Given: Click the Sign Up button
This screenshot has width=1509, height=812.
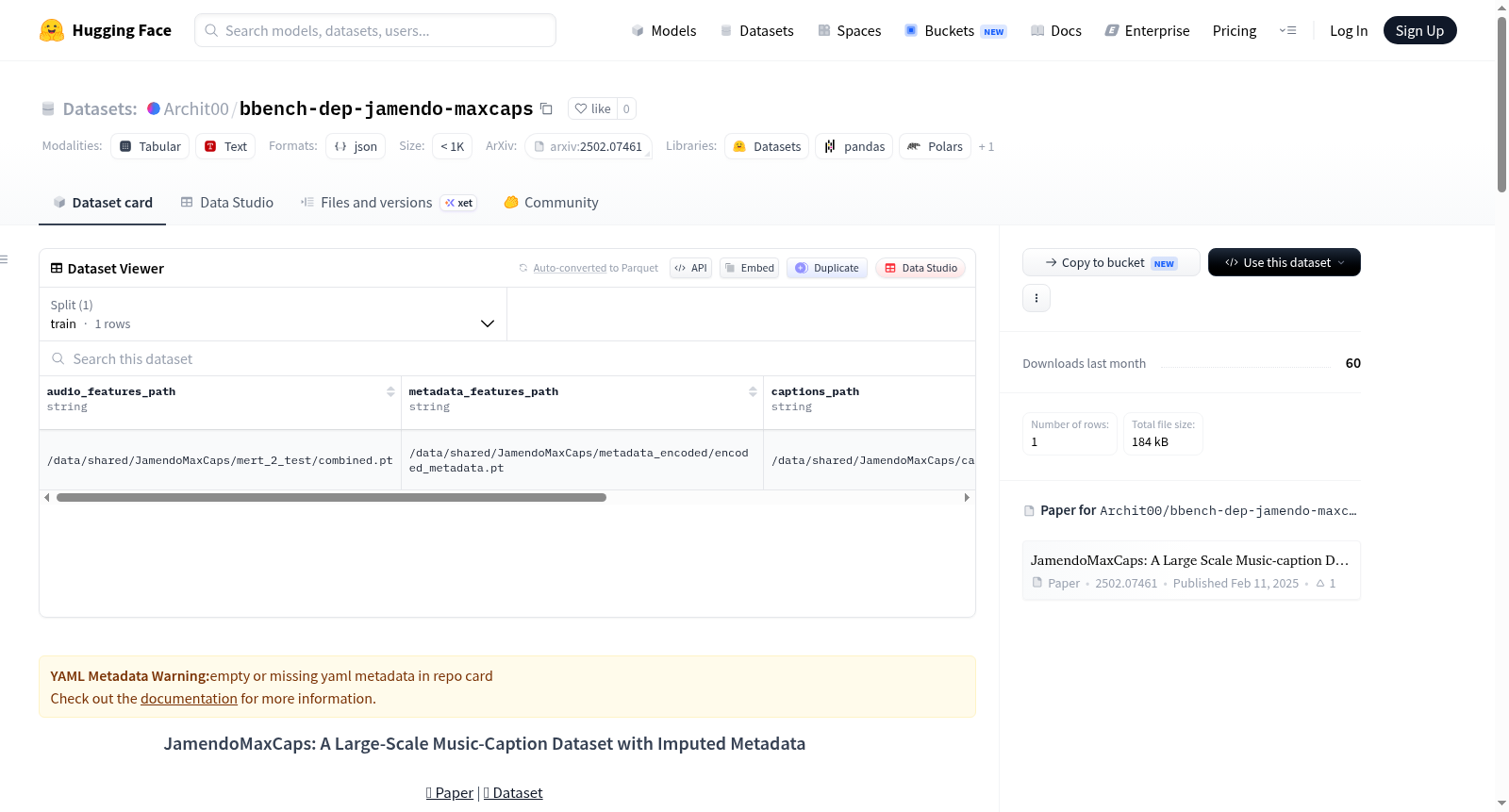Looking at the screenshot, I should click(x=1419, y=30).
